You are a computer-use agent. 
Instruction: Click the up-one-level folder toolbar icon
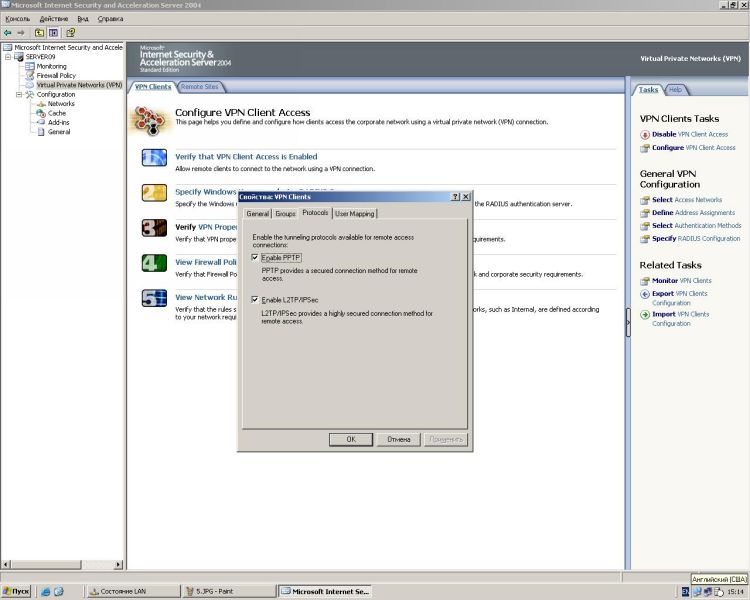coord(39,33)
